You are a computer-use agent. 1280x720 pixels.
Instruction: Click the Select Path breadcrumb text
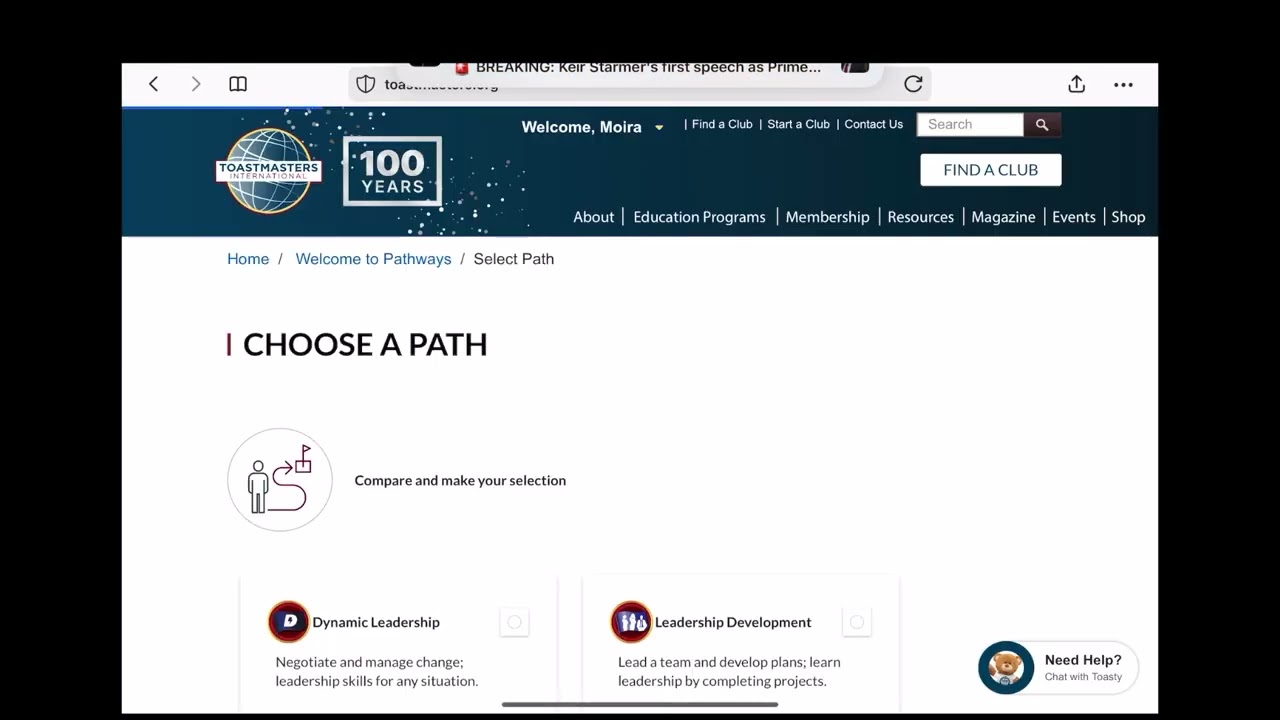513,259
